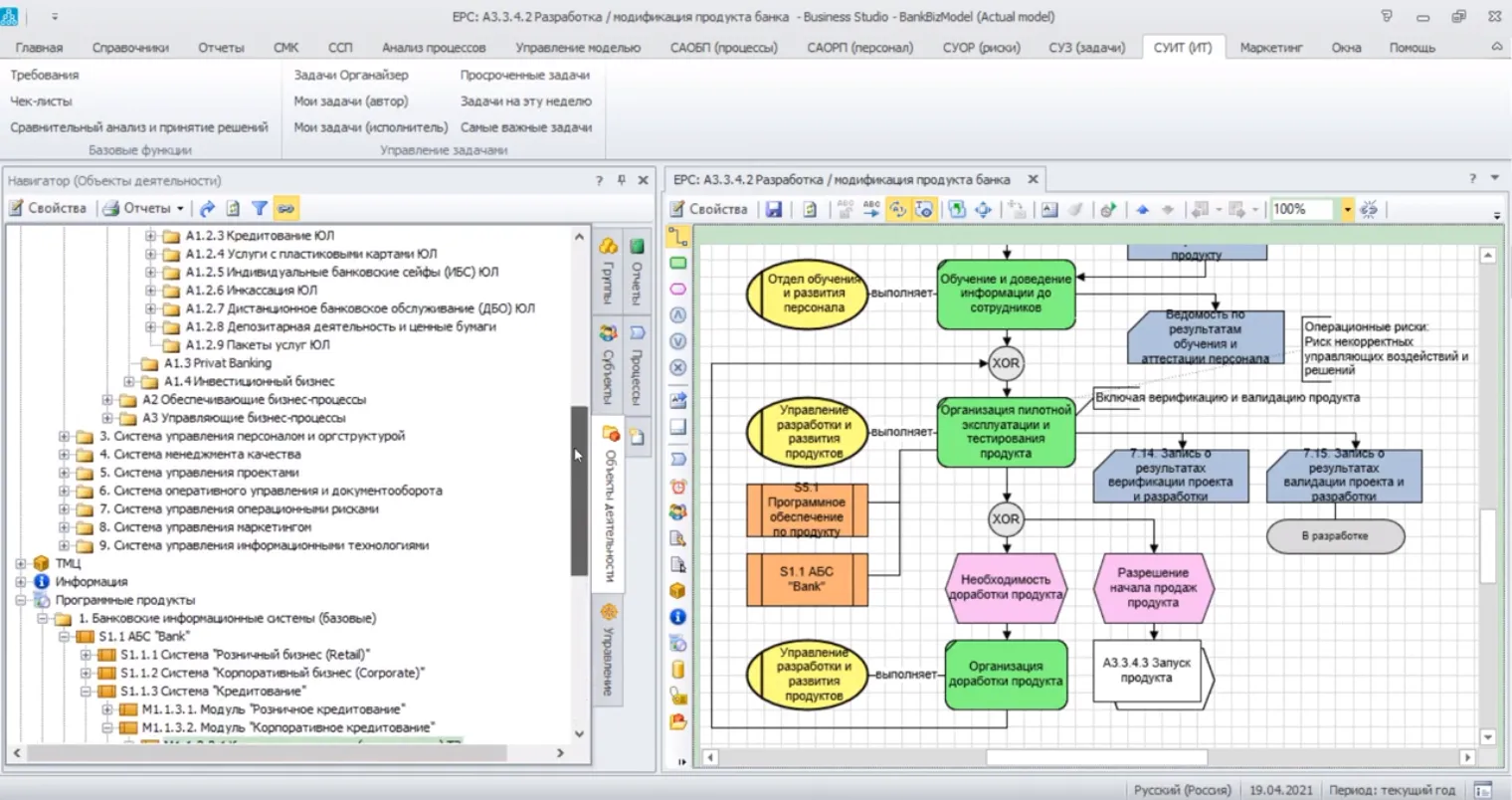Close the EPC A3.3.4.2 diagram tab
This screenshot has height=800, width=1512.
(1033, 180)
